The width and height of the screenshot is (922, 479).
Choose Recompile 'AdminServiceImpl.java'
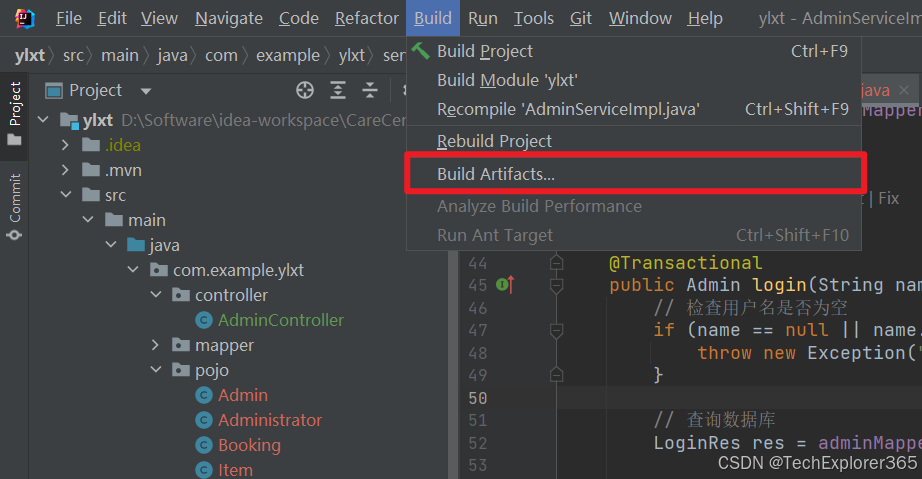click(634, 109)
